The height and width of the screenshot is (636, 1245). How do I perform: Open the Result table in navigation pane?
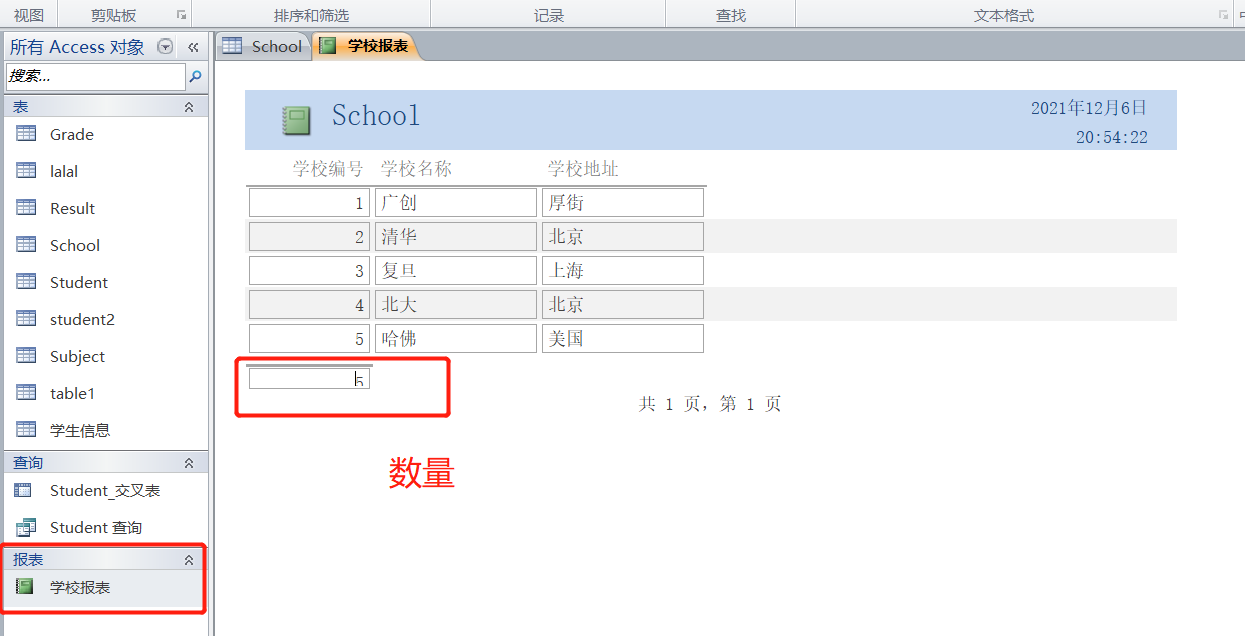click(72, 208)
